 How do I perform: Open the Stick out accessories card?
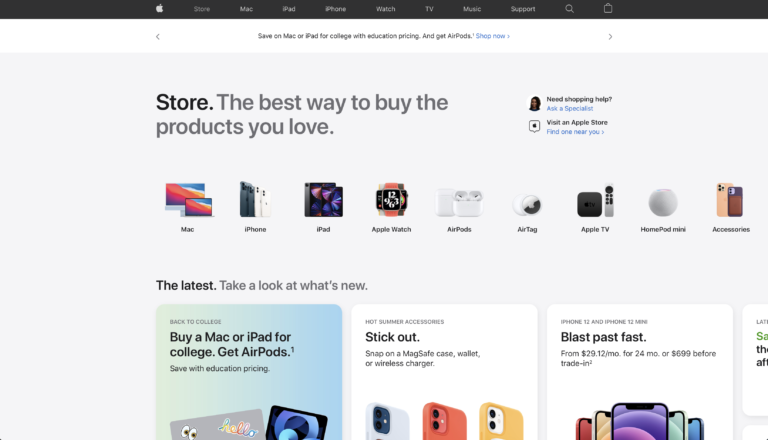pos(444,371)
